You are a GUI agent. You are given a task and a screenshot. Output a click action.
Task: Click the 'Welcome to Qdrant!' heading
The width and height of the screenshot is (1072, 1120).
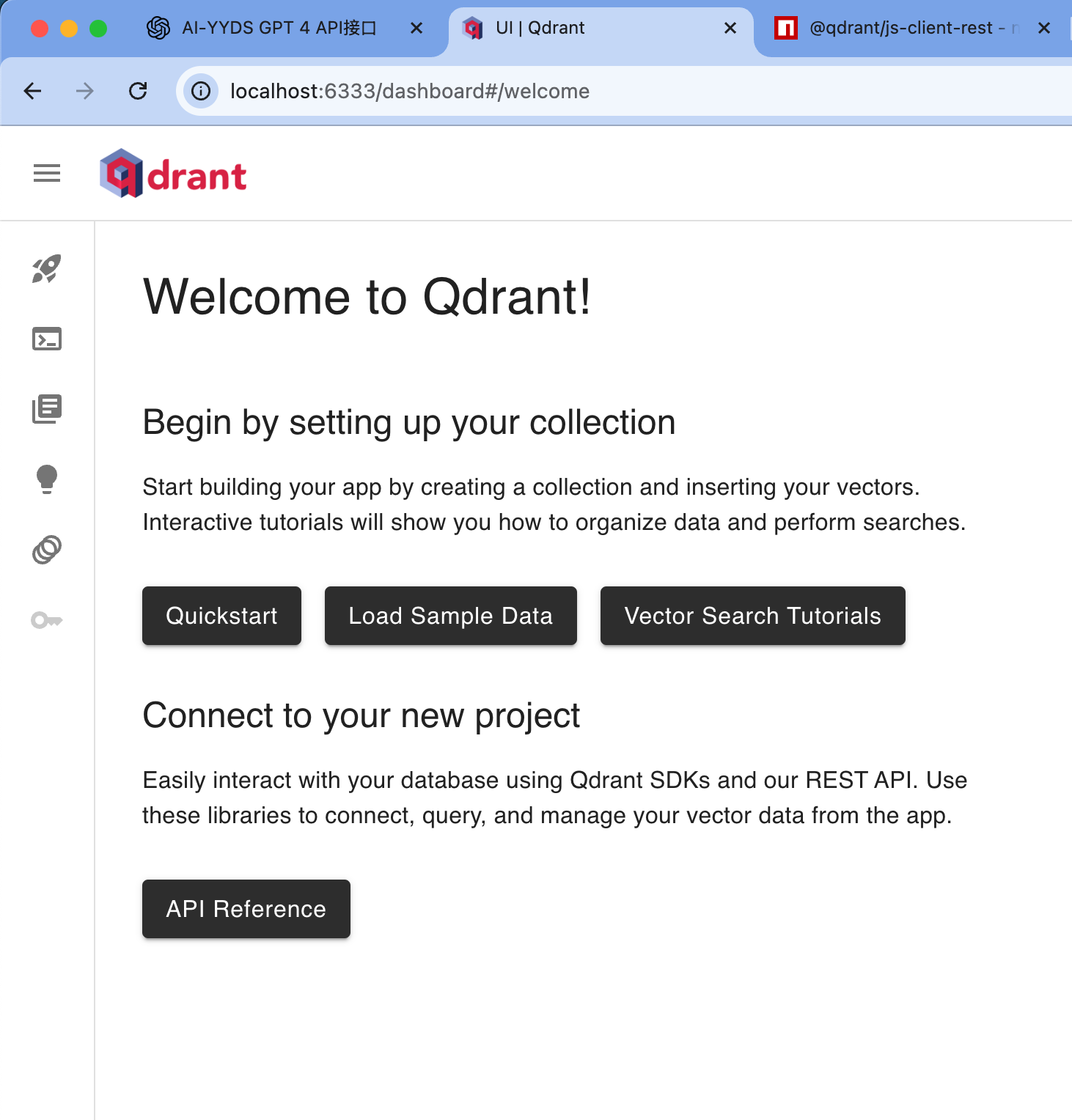click(x=367, y=297)
